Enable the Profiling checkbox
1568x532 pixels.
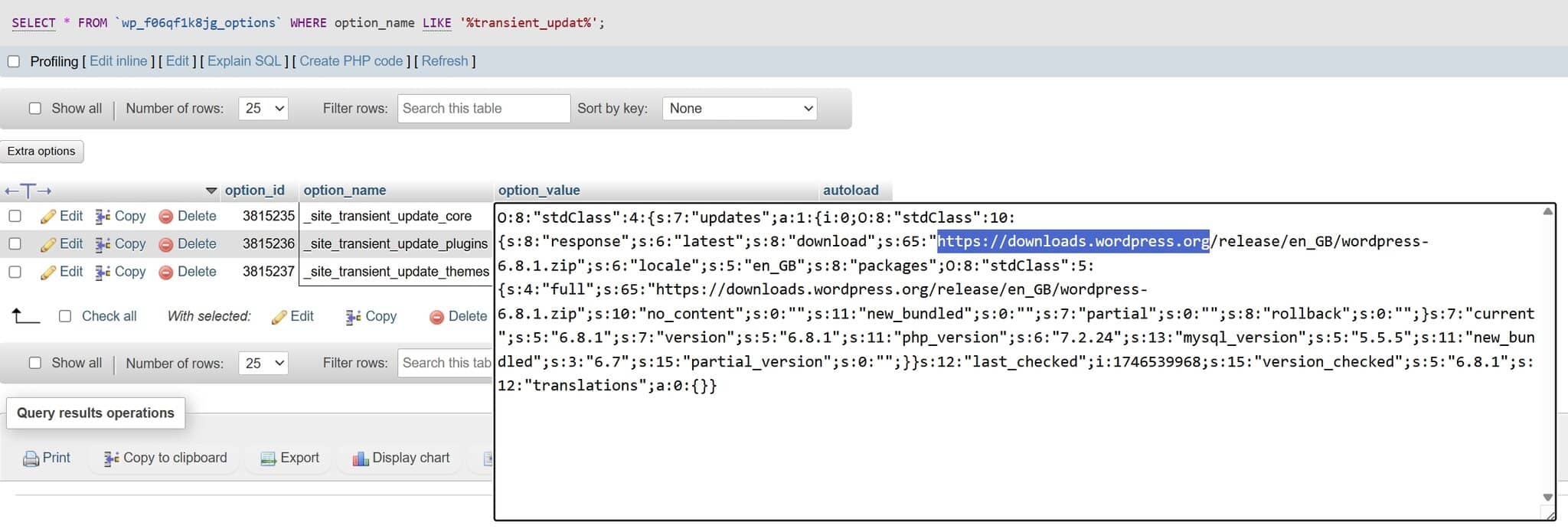pyautogui.click(x=14, y=61)
